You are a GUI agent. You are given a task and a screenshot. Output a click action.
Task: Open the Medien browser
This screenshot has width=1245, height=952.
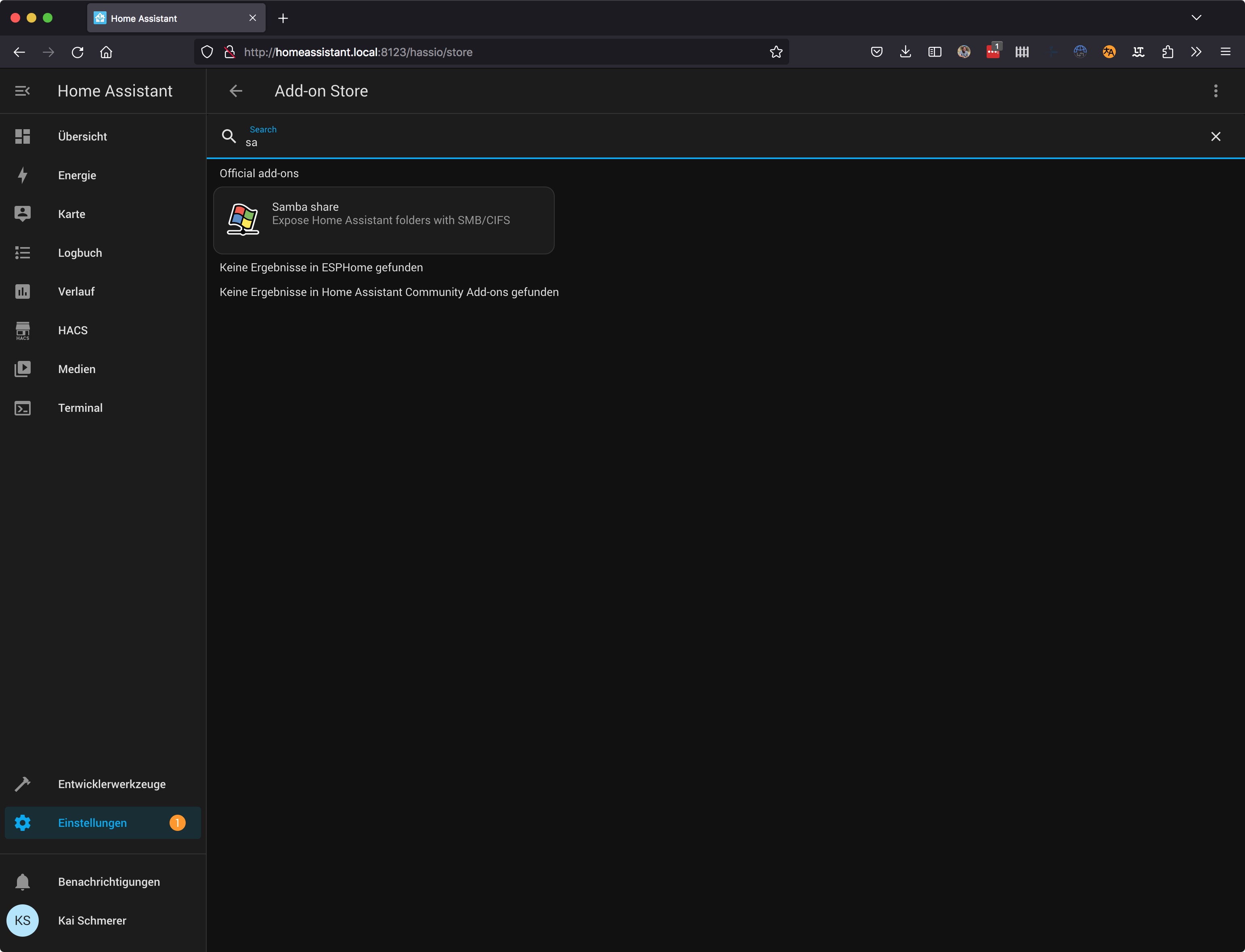coord(77,369)
